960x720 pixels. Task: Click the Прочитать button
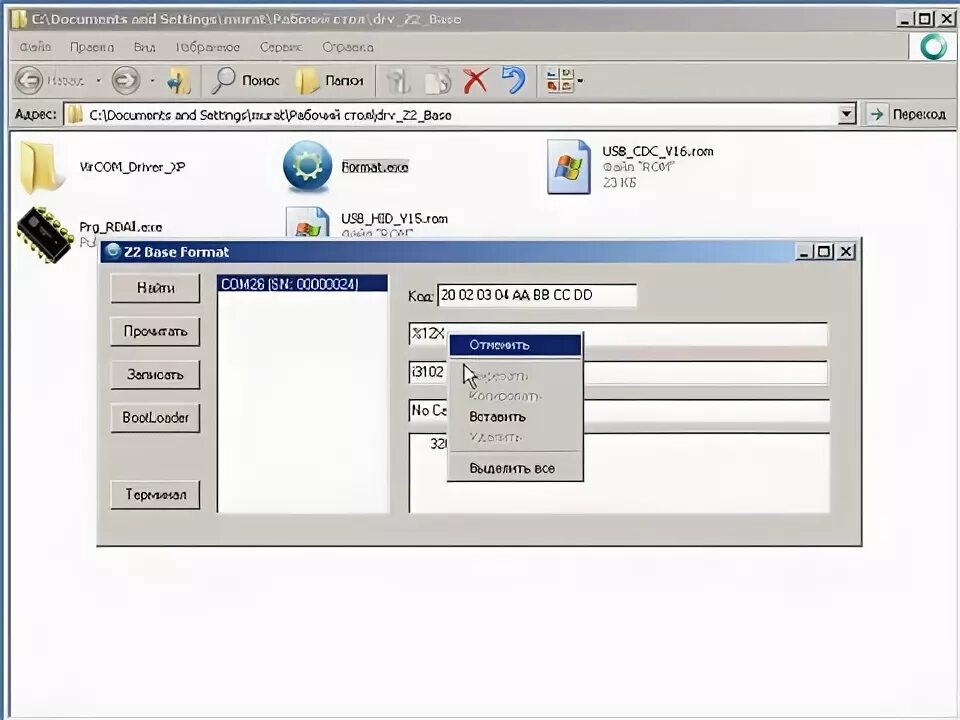156,331
